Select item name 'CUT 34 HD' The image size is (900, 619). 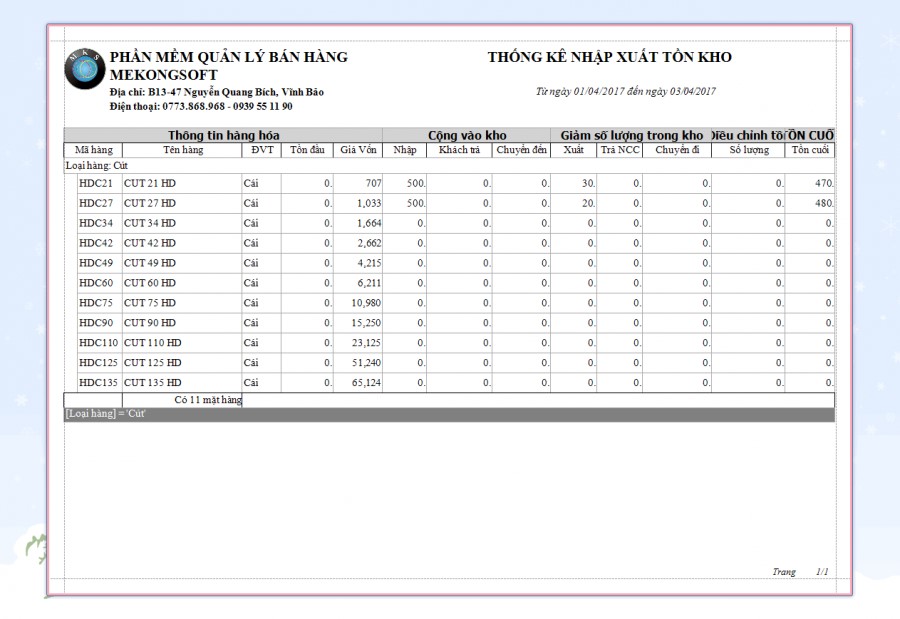pyautogui.click(x=150, y=223)
